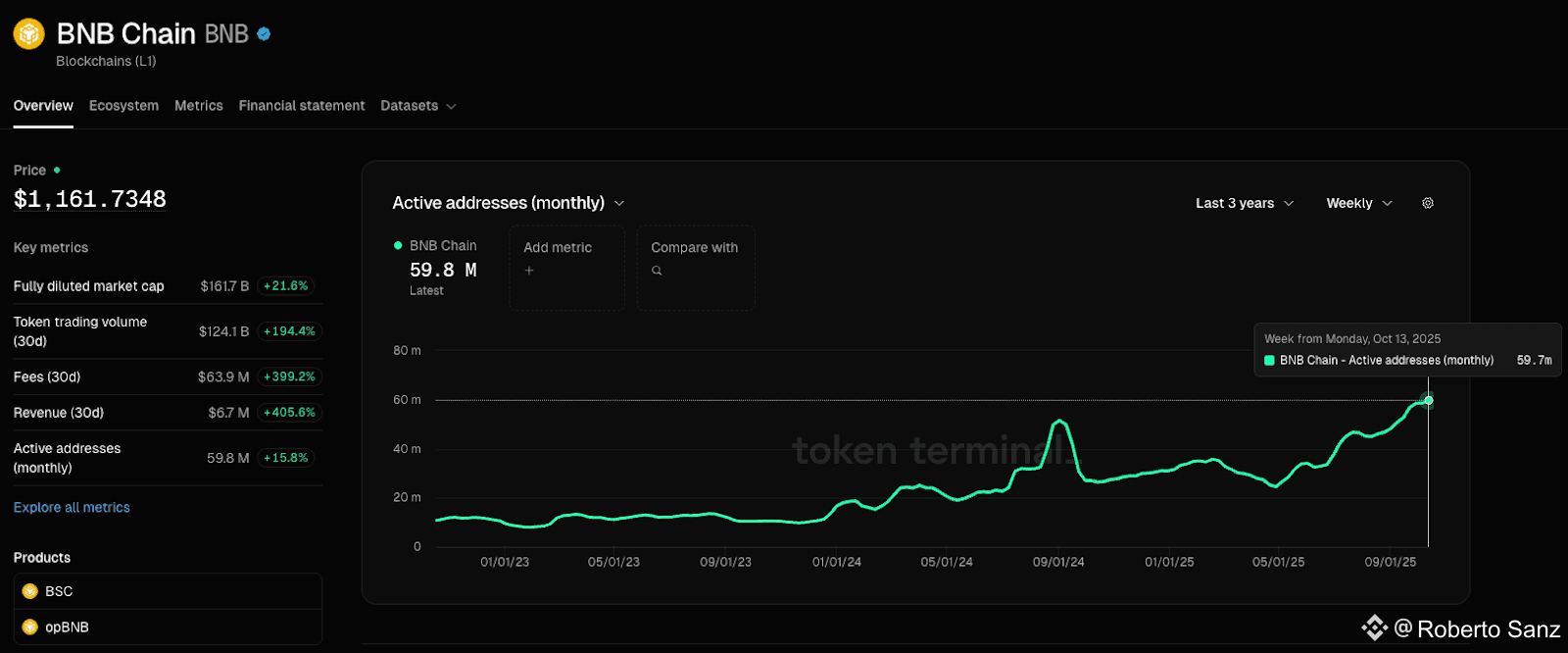Screen dimensions: 1568x653
Task: Click the Token trading volume (30d) label
Action: [80, 331]
